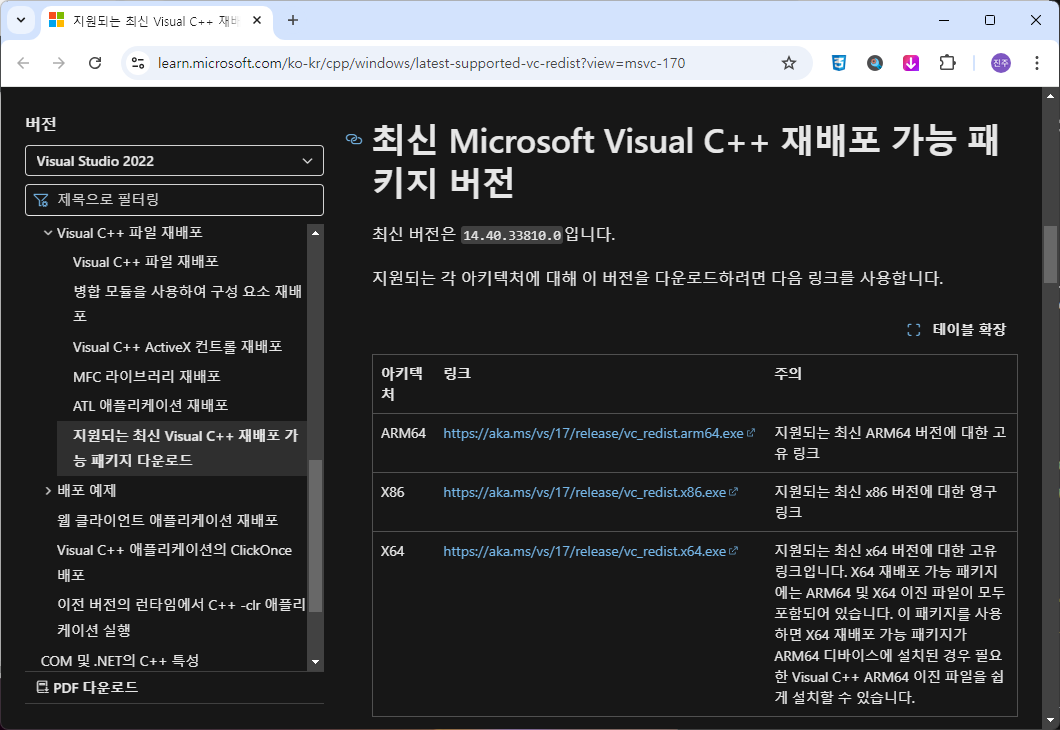Click 테이블 확장 button
This screenshot has height=730, width=1060.
(x=957, y=330)
